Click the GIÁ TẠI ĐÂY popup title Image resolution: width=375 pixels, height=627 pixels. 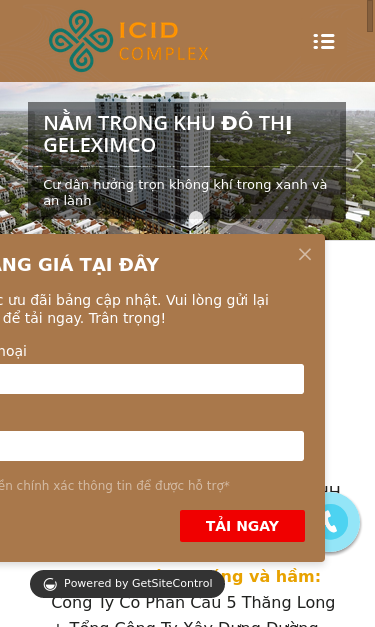[80, 265]
